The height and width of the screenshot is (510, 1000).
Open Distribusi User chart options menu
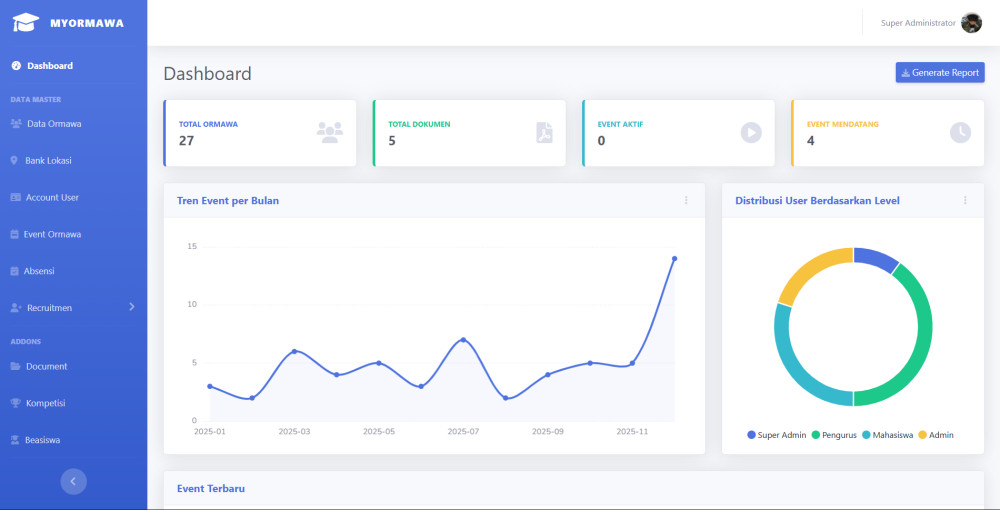coord(965,200)
